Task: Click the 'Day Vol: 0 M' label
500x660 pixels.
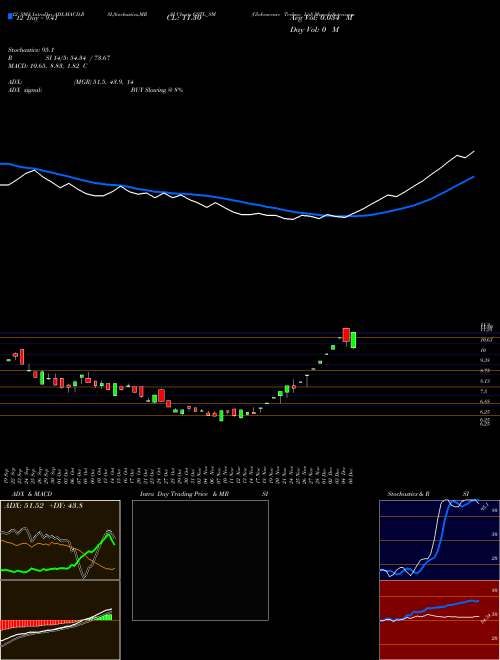Action: (314, 30)
